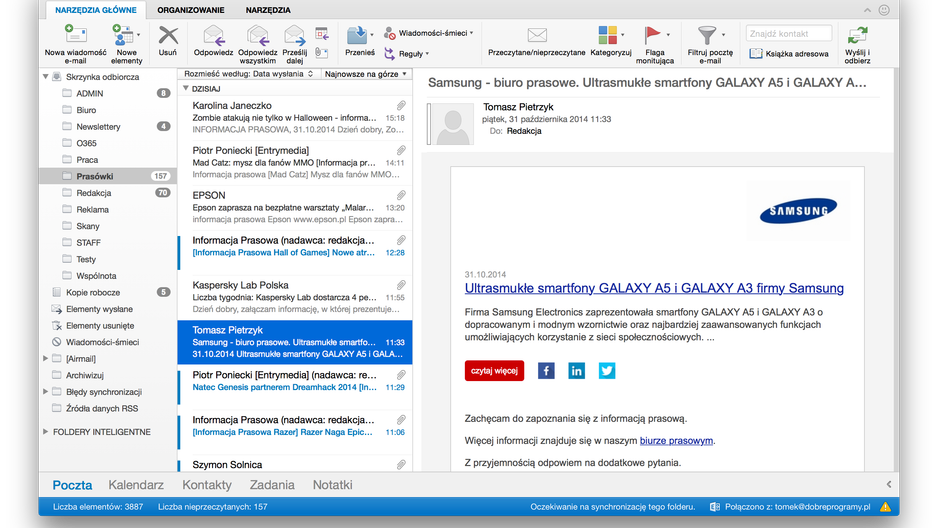Create a new e-mail with Nowa wiadomość

point(75,44)
